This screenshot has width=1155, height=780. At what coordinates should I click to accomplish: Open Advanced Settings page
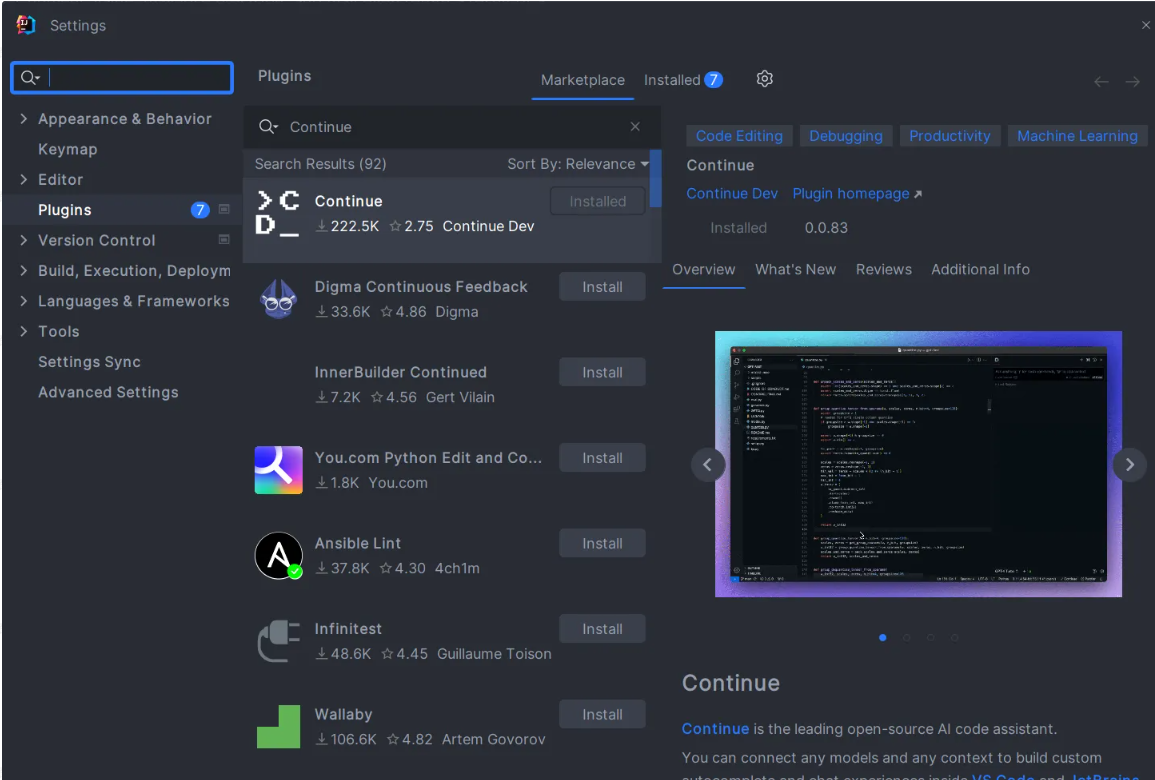tap(108, 392)
